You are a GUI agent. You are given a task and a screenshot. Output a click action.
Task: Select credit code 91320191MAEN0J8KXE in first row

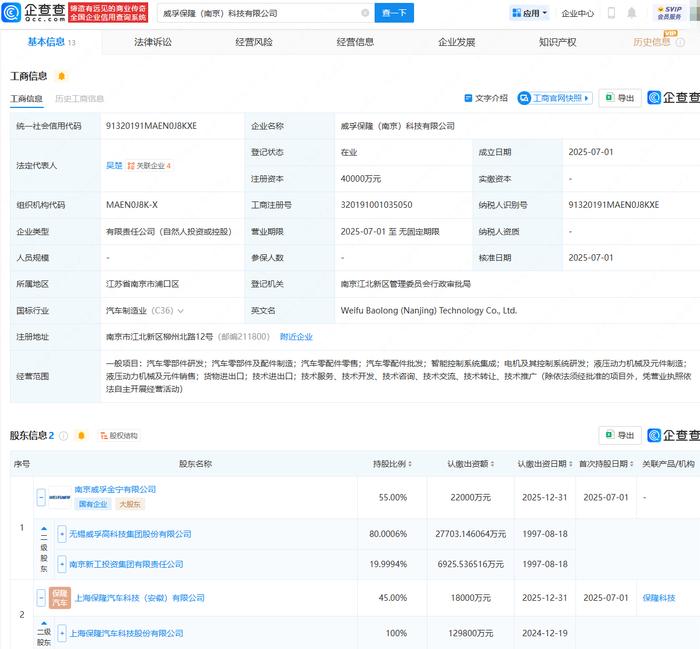pos(151,126)
